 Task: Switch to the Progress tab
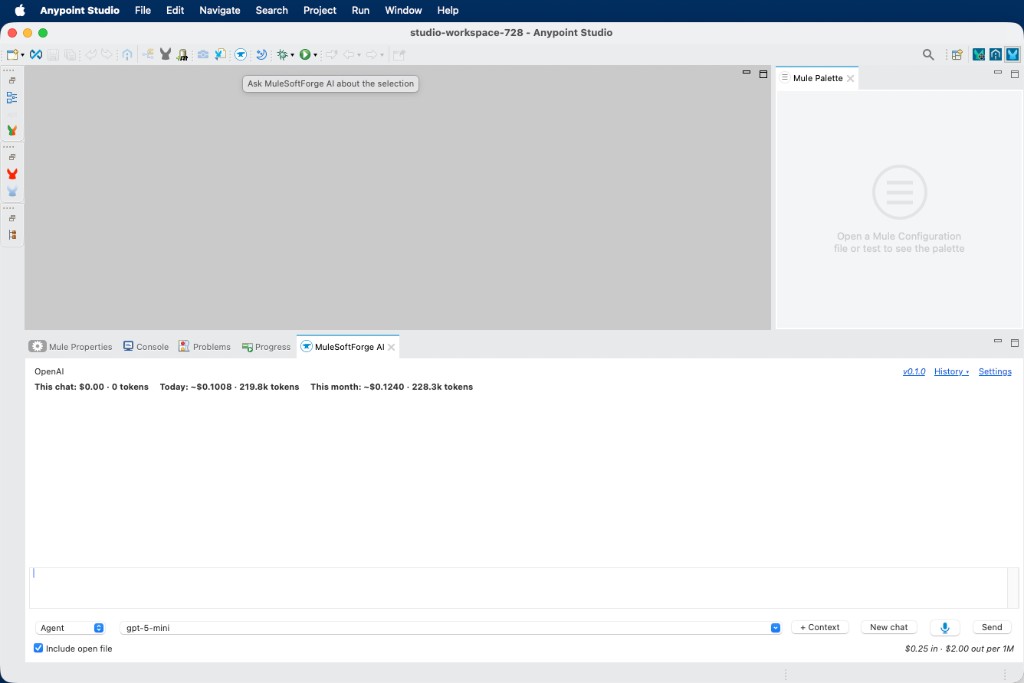pyautogui.click(x=266, y=347)
